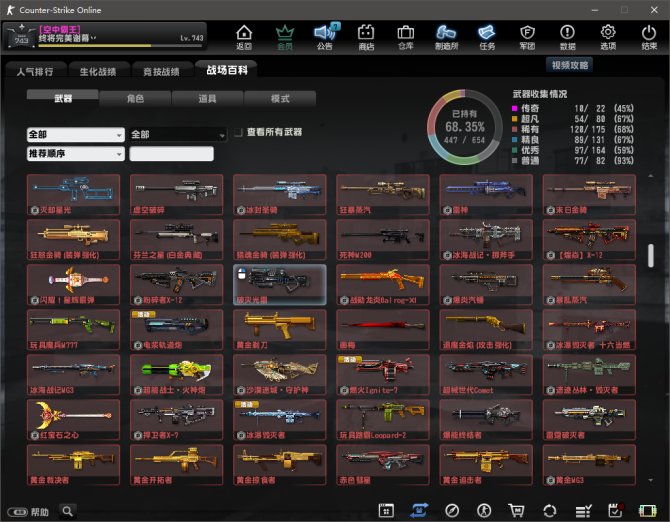Select the 武器 sub-tab
Viewport: 670px width, 522px height.
point(63,98)
